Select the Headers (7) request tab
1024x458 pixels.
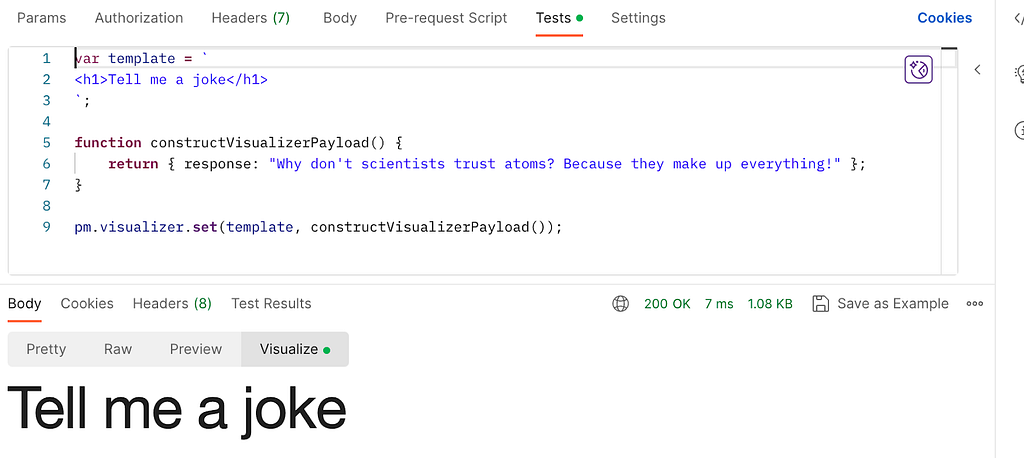pyautogui.click(x=251, y=18)
